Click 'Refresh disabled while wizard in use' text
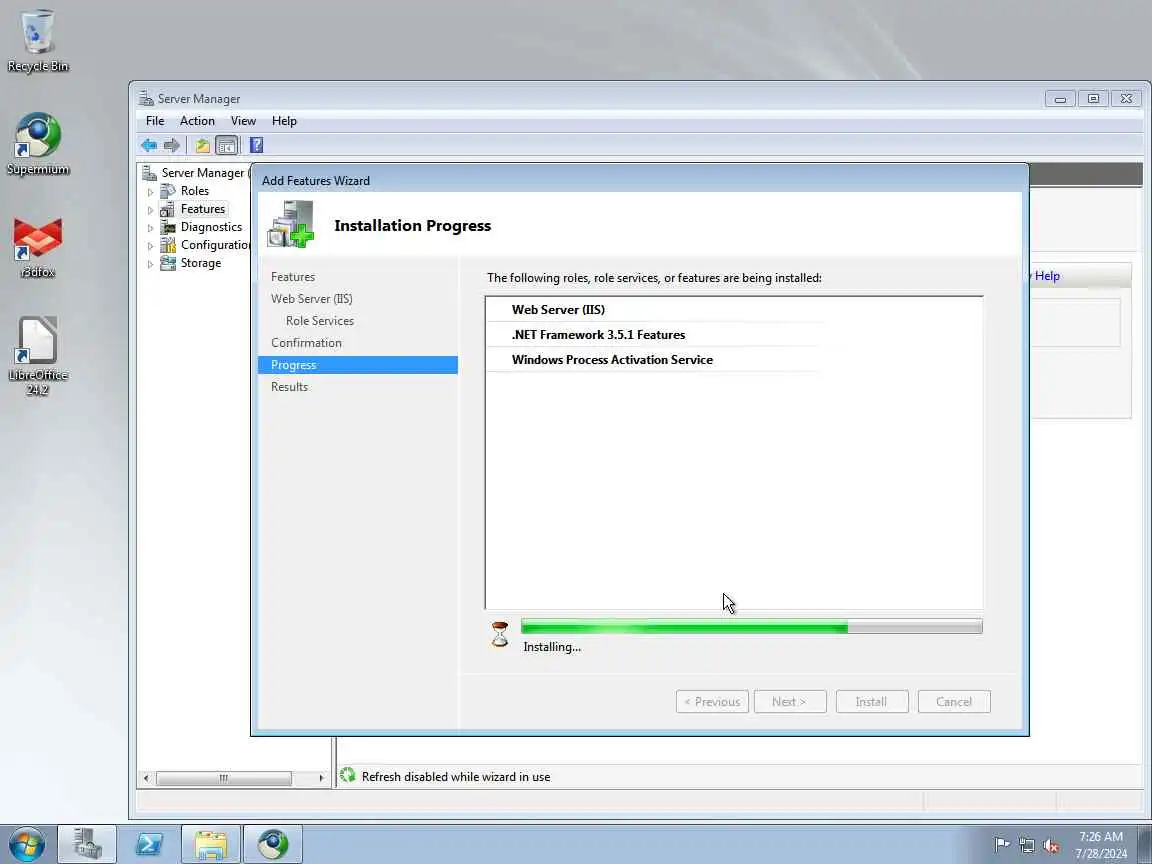 click(x=456, y=777)
